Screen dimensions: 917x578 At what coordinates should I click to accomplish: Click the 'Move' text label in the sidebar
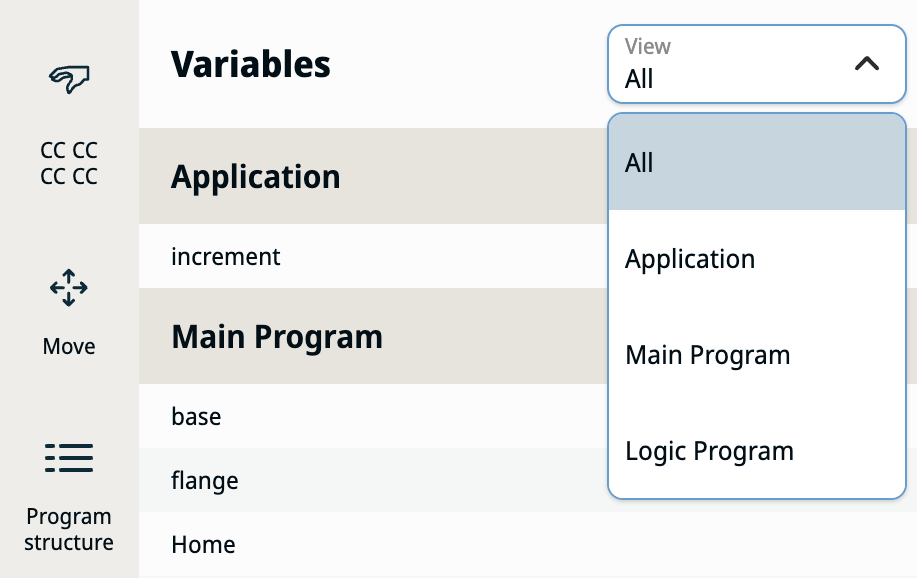(x=69, y=346)
